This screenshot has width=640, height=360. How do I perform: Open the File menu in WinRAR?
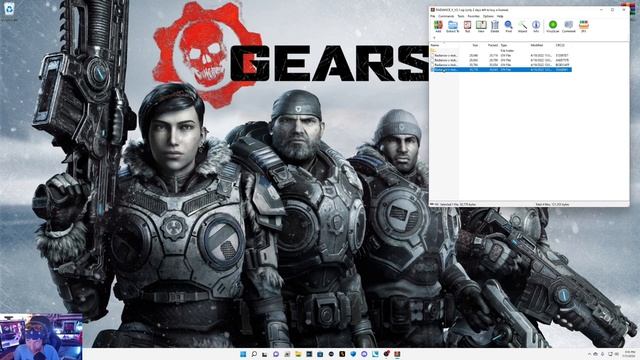pos(433,16)
